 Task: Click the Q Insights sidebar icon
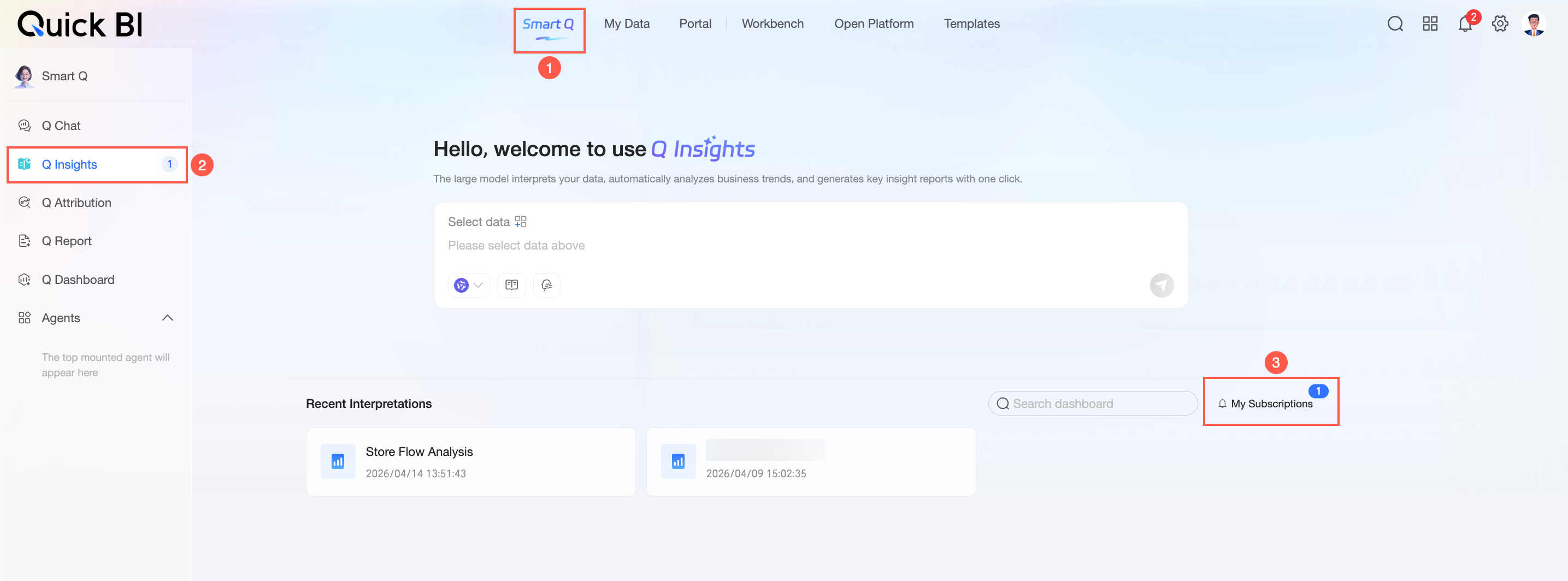pyautogui.click(x=25, y=164)
